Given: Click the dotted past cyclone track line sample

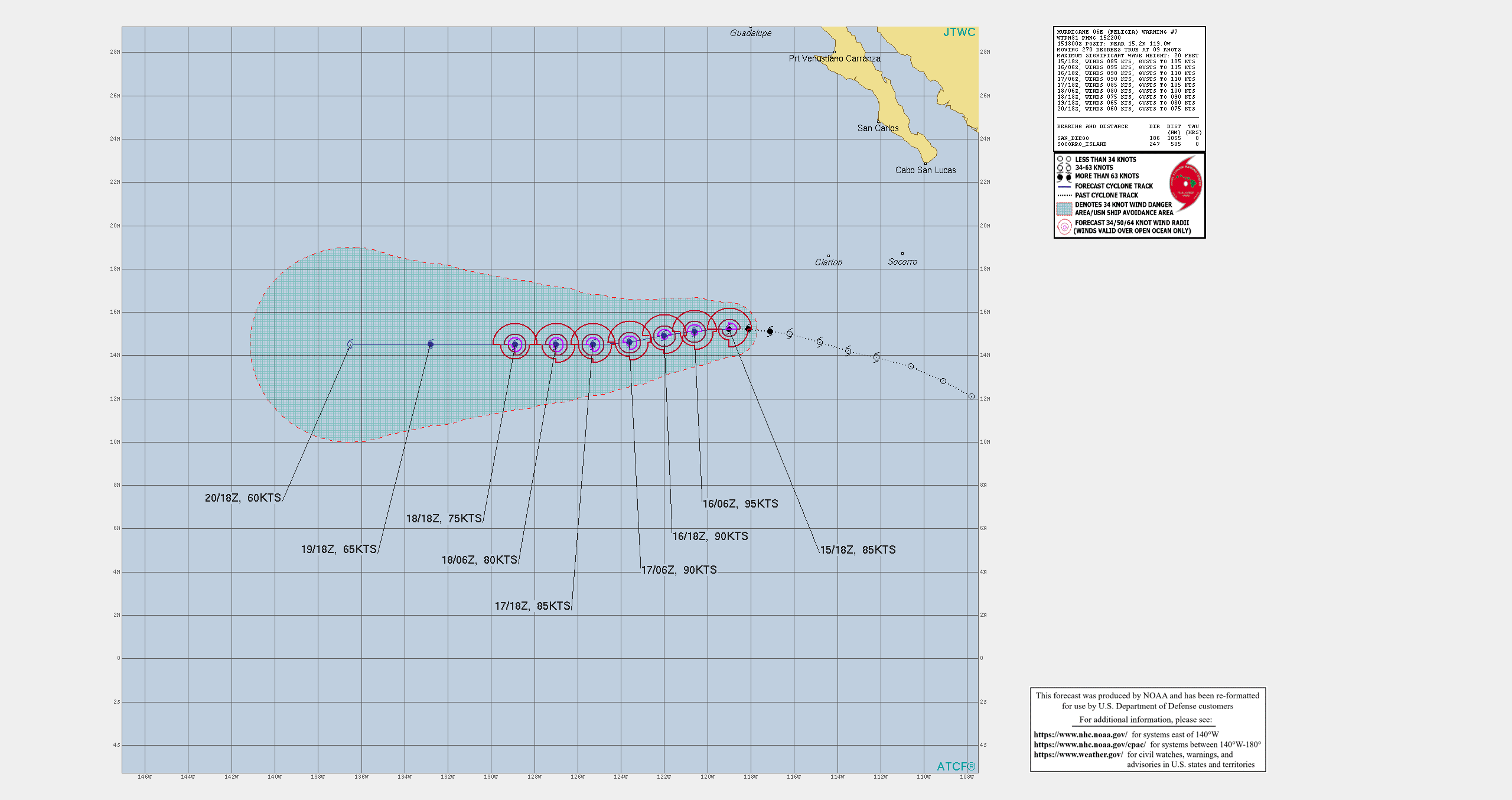Looking at the screenshot, I should tap(1064, 195).
